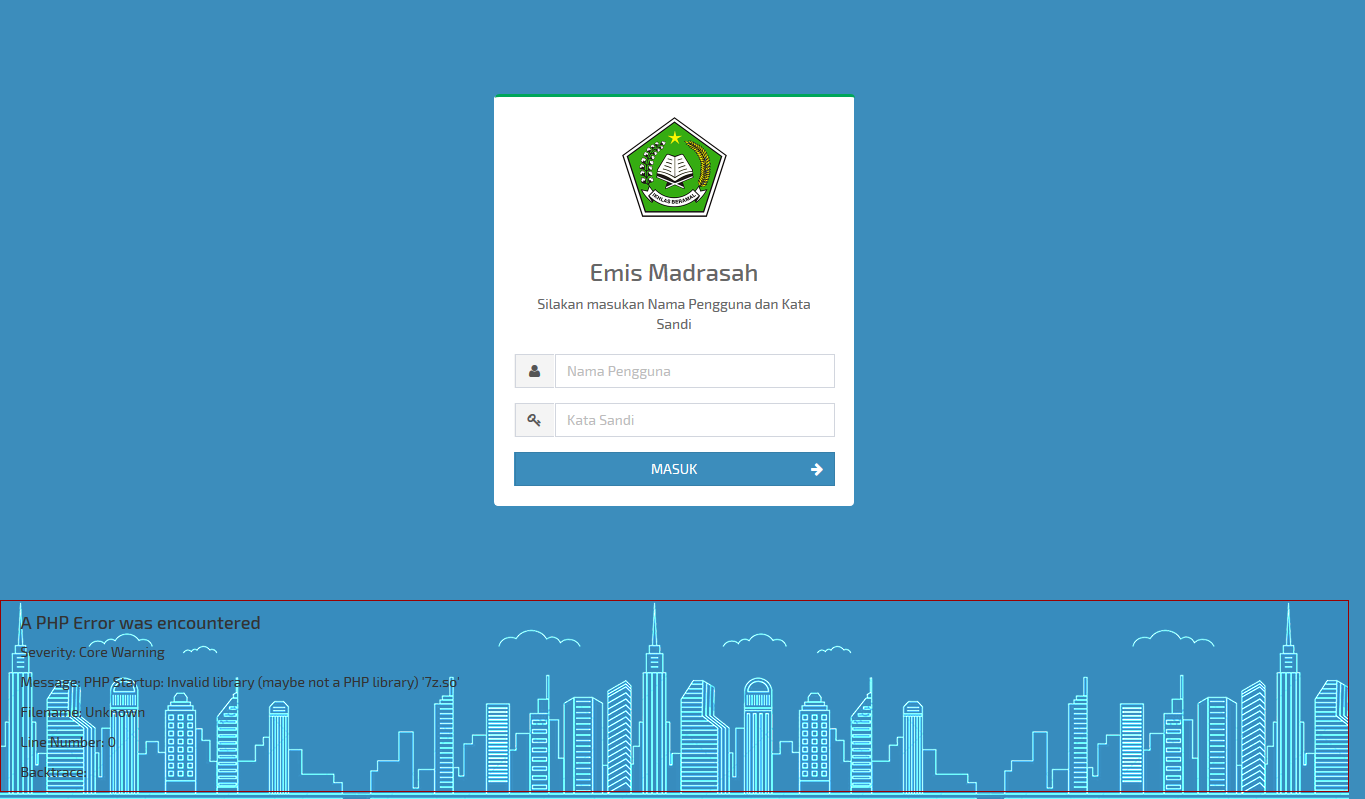Select the 'Backtrace:' line
1365x799 pixels.
click(54, 772)
